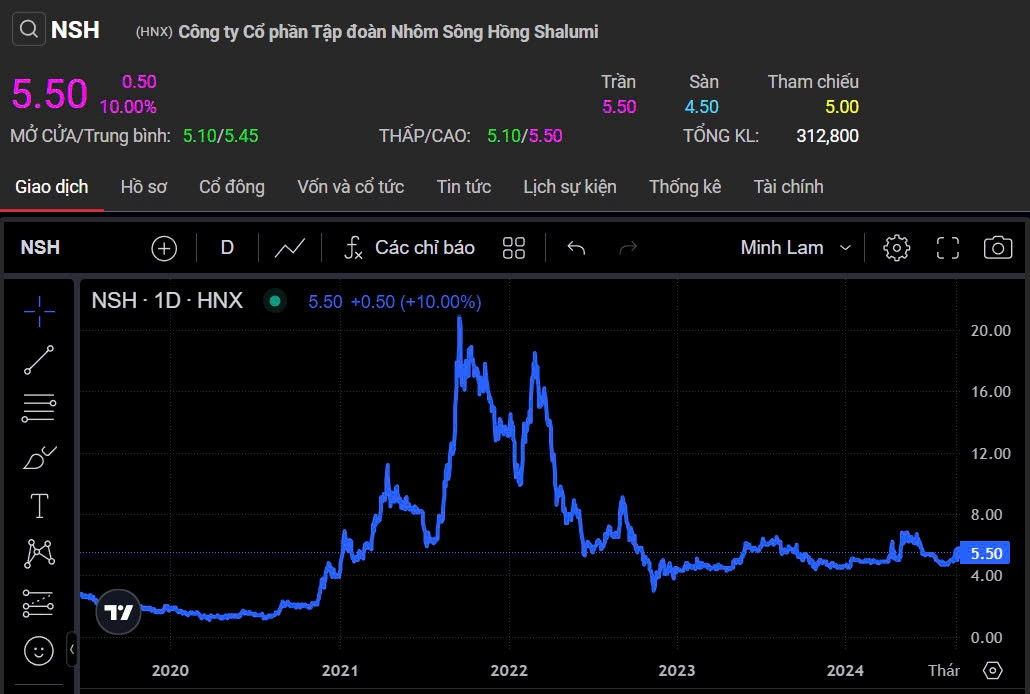Select the crosshair cursor tool
The image size is (1030, 694).
point(39,311)
